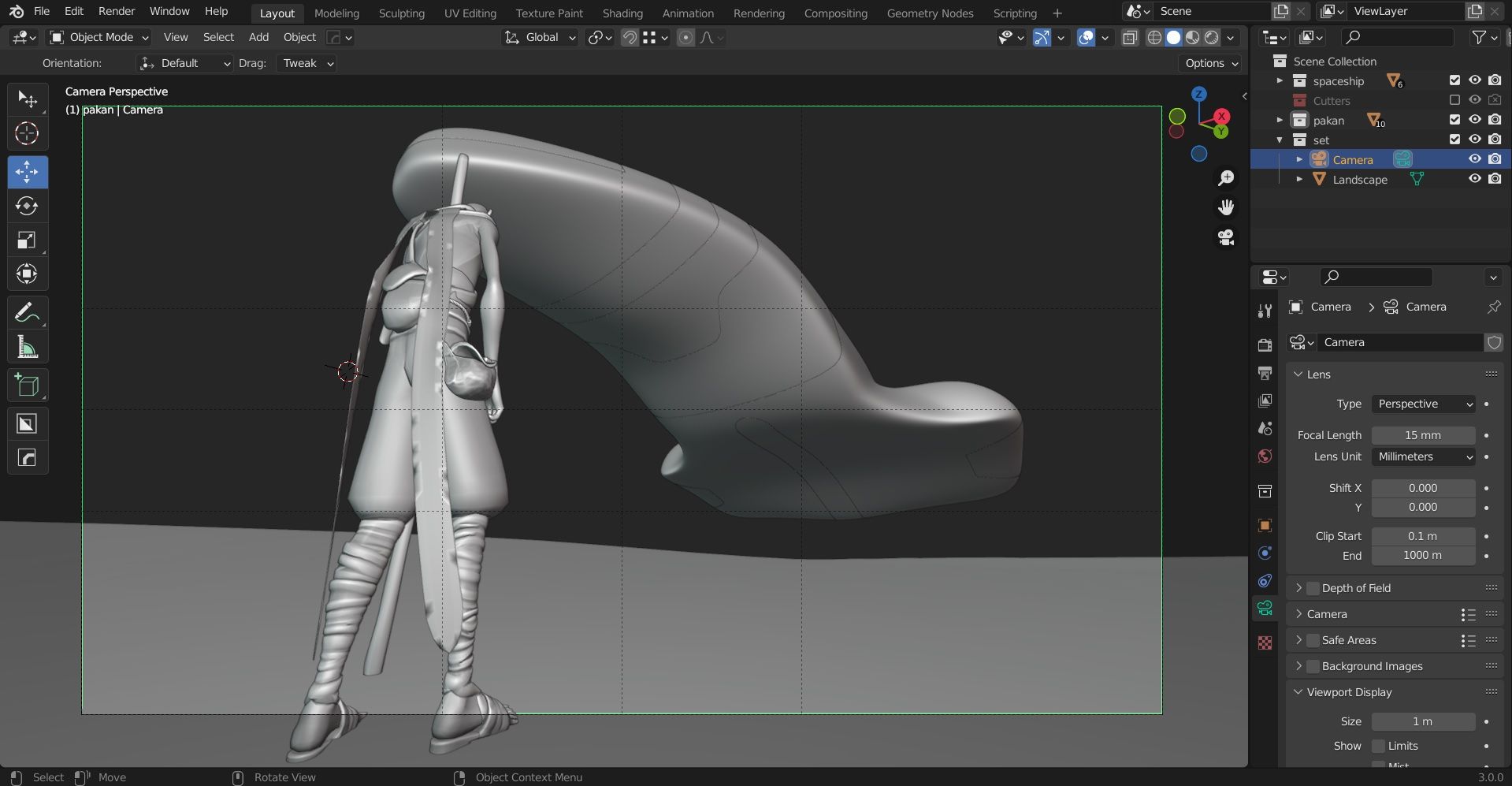Open the Render menu
The height and width of the screenshot is (786, 1512).
click(117, 11)
